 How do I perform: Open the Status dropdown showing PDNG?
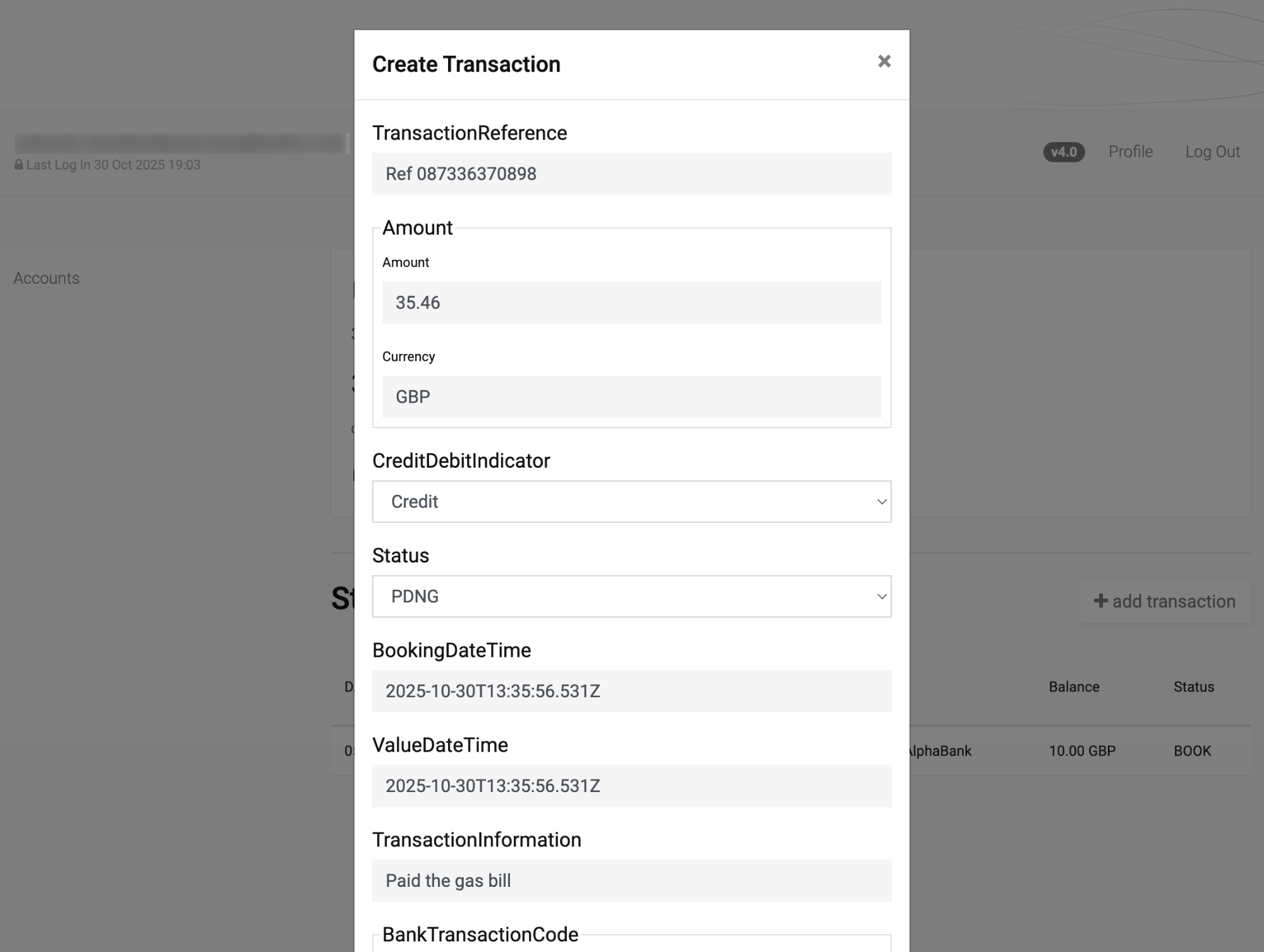(631, 597)
